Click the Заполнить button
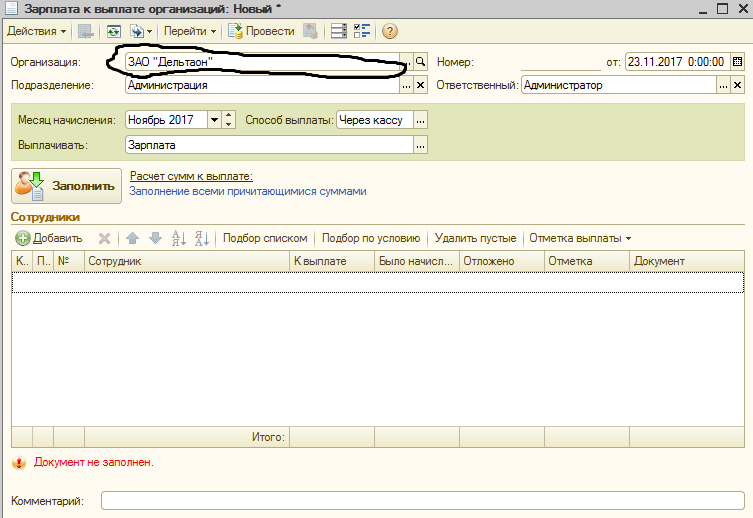The image size is (753, 518). pyautogui.click(x=66, y=186)
